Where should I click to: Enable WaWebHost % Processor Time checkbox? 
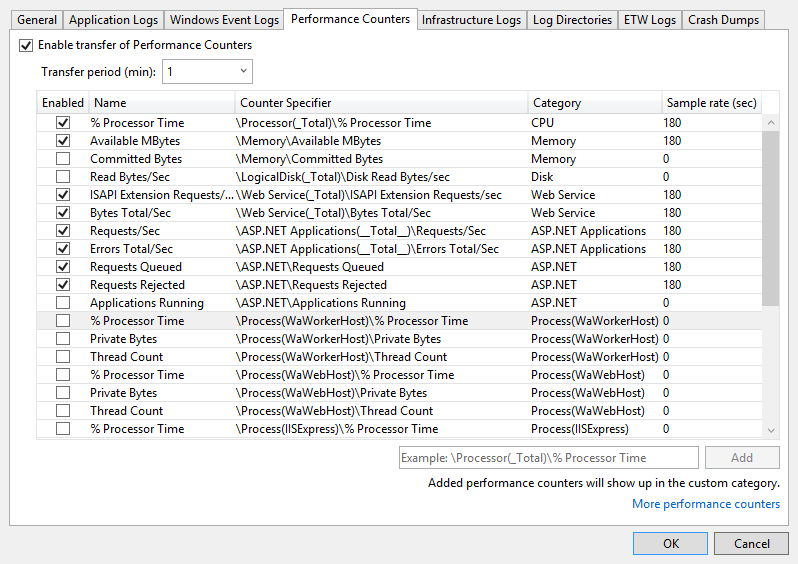click(63, 375)
